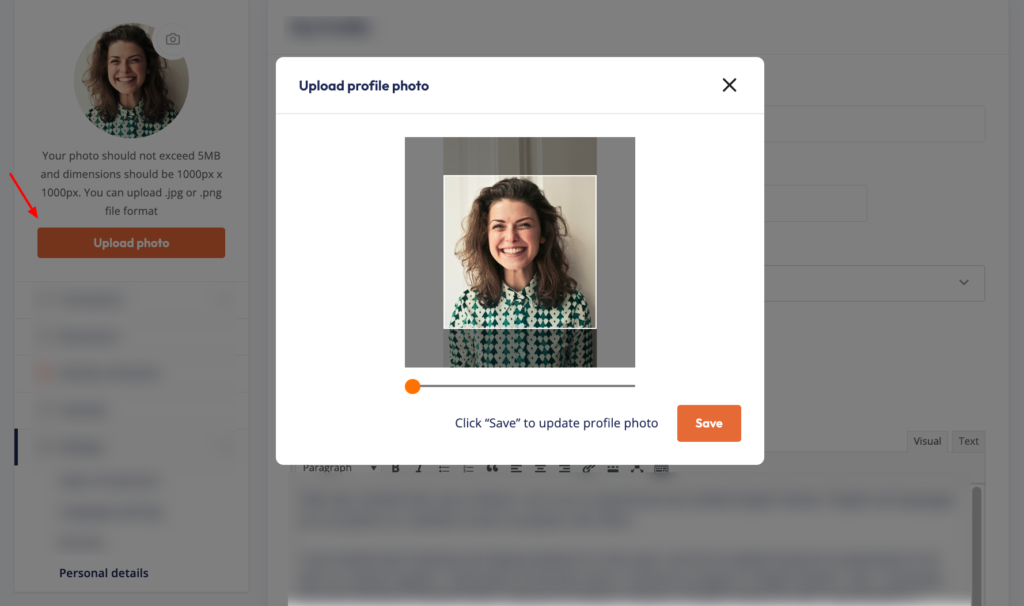Align text left in the editor
The height and width of the screenshot is (606, 1024).
click(x=516, y=468)
